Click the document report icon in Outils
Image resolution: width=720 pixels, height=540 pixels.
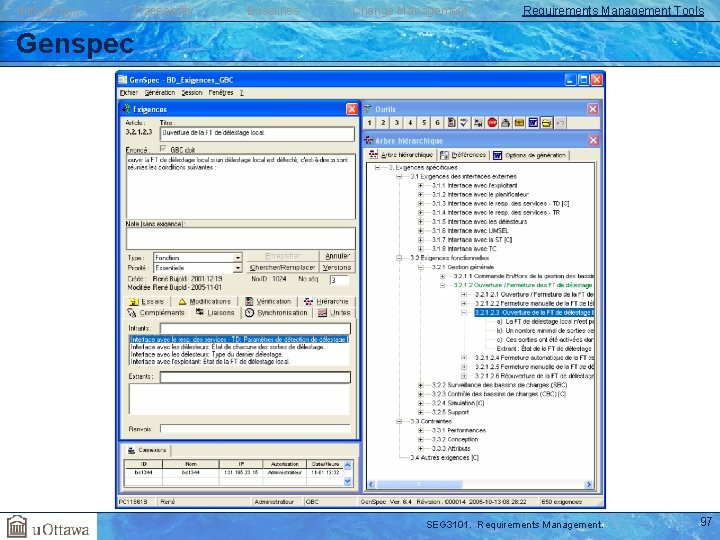coord(451,123)
